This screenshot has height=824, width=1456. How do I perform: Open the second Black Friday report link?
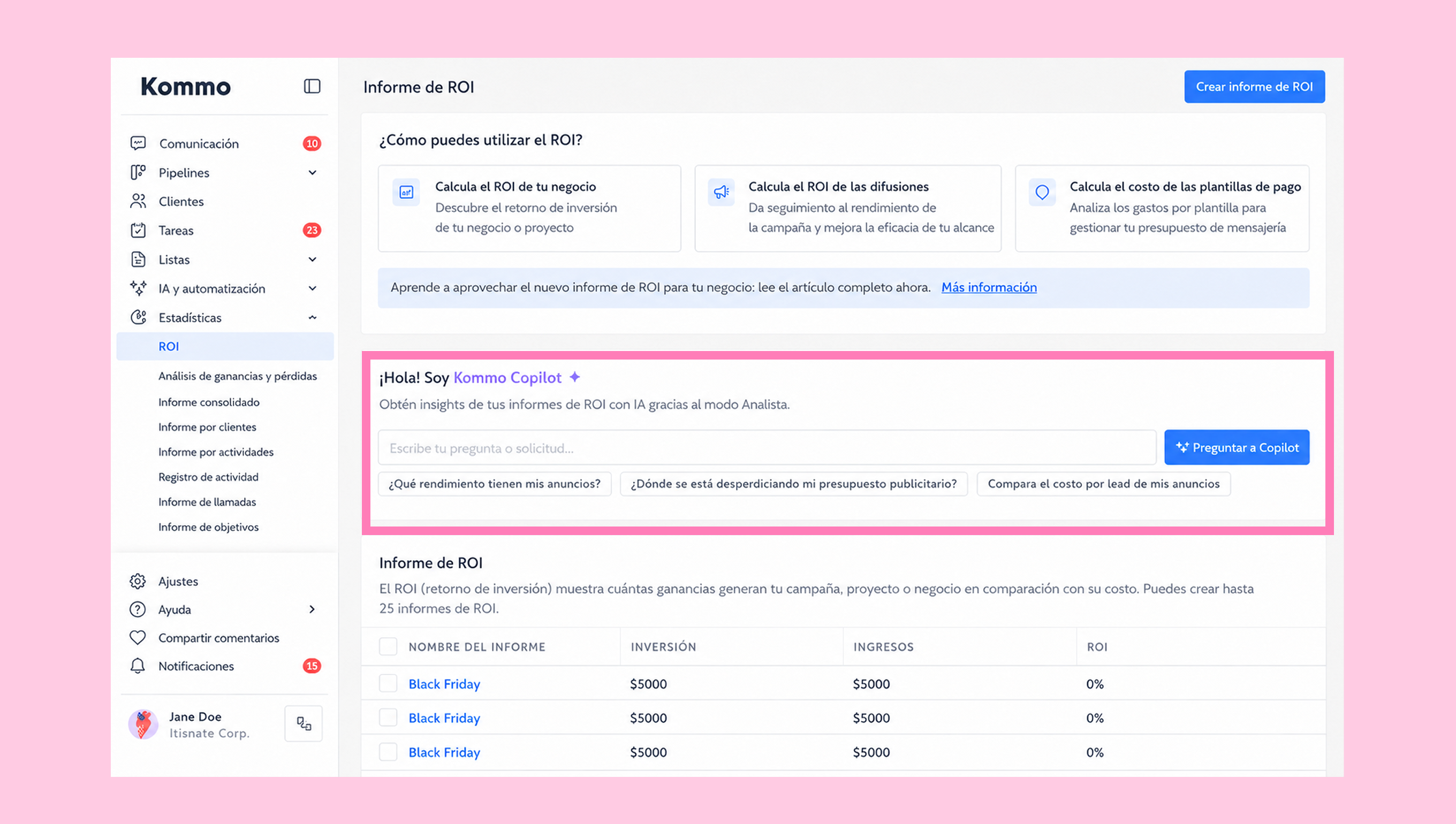pos(444,718)
